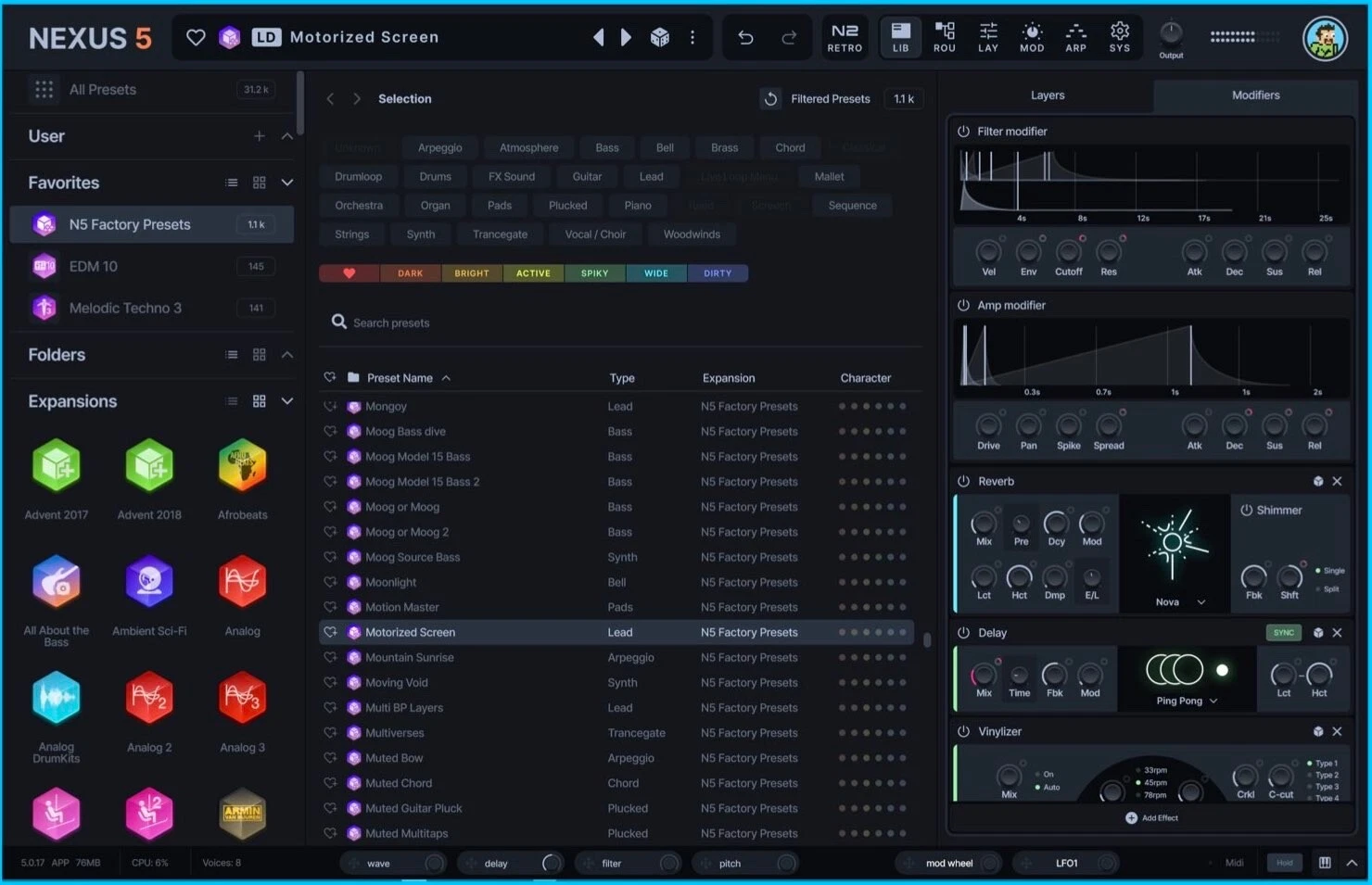The width and height of the screenshot is (1372, 885).
Task: Expand the Favorites section chevron
Action: click(x=287, y=183)
